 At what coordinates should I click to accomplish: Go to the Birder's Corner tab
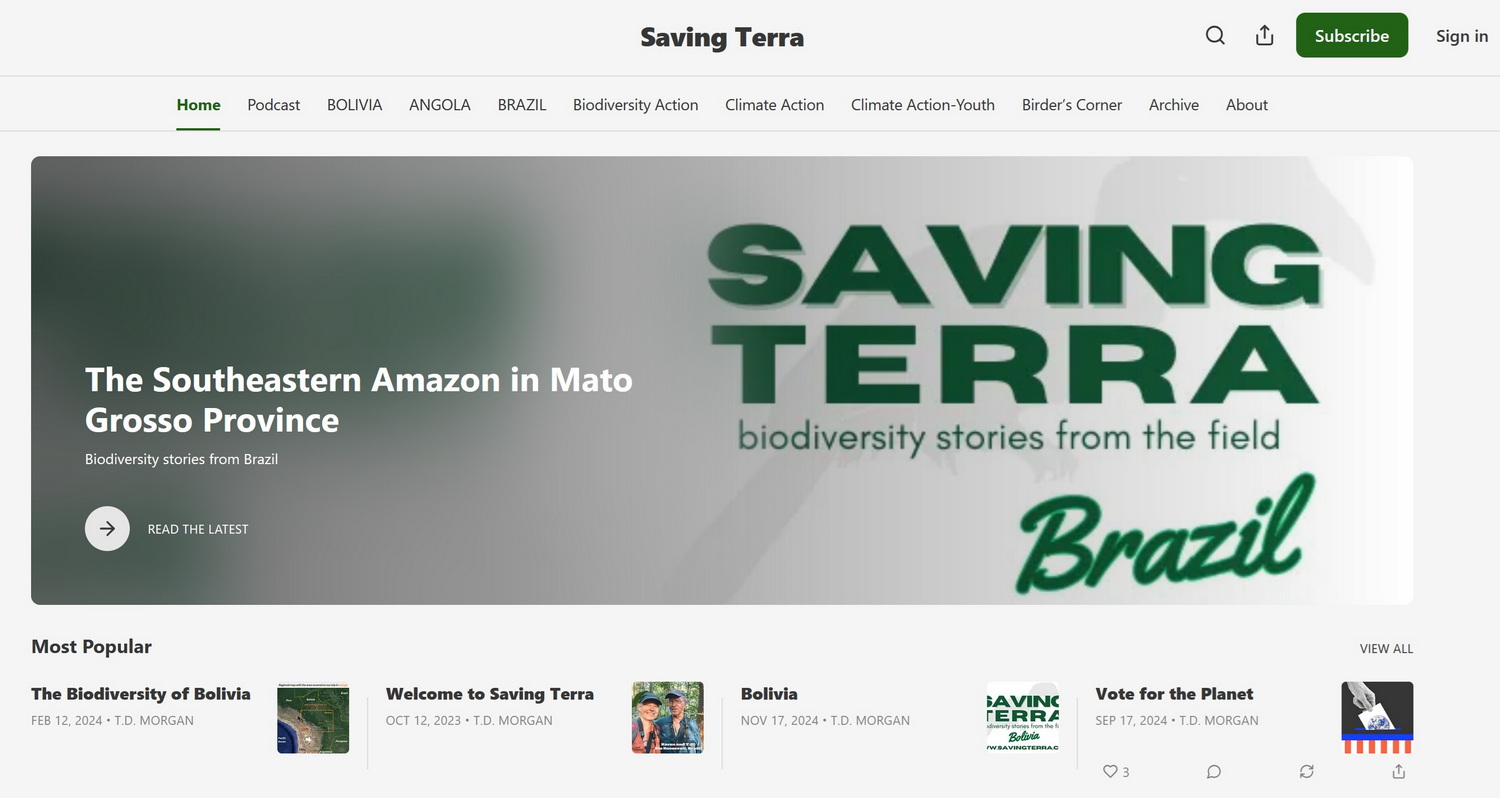[x=1072, y=105]
